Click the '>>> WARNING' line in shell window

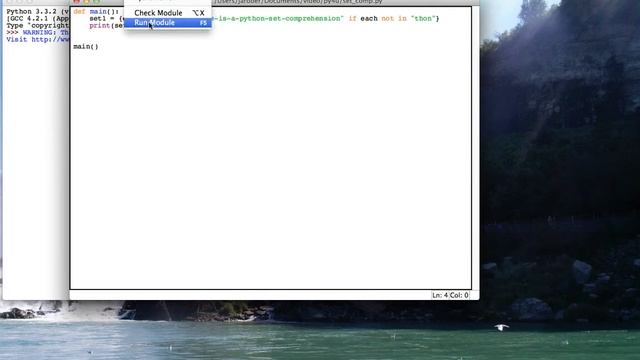tap(38, 32)
